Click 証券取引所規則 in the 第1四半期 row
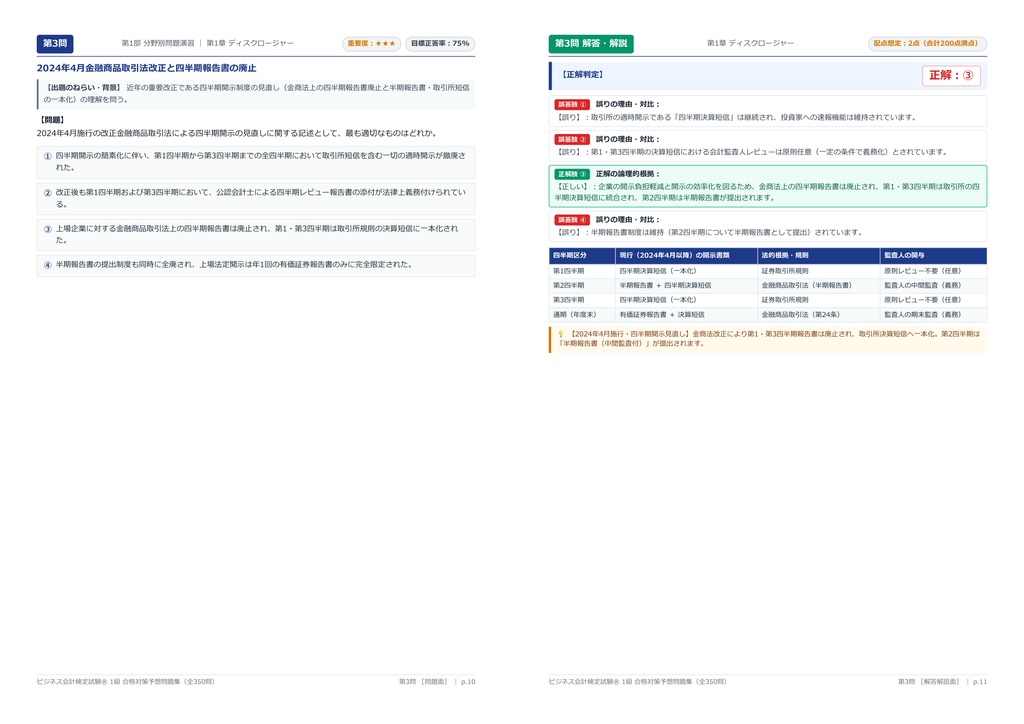This screenshot has height=724, width=1024. click(785, 271)
